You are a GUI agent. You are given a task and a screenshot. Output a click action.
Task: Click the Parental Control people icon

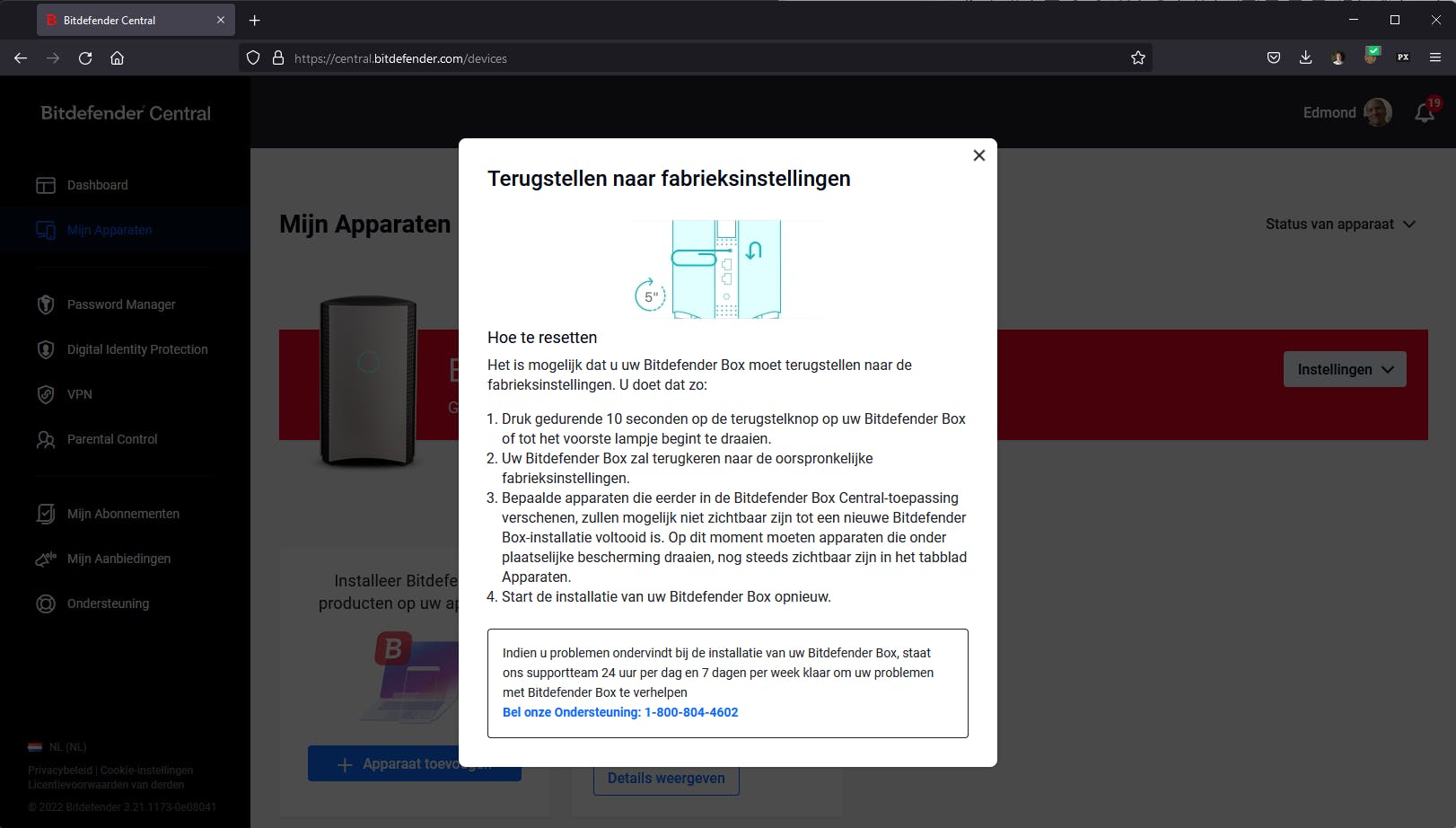pyautogui.click(x=46, y=439)
